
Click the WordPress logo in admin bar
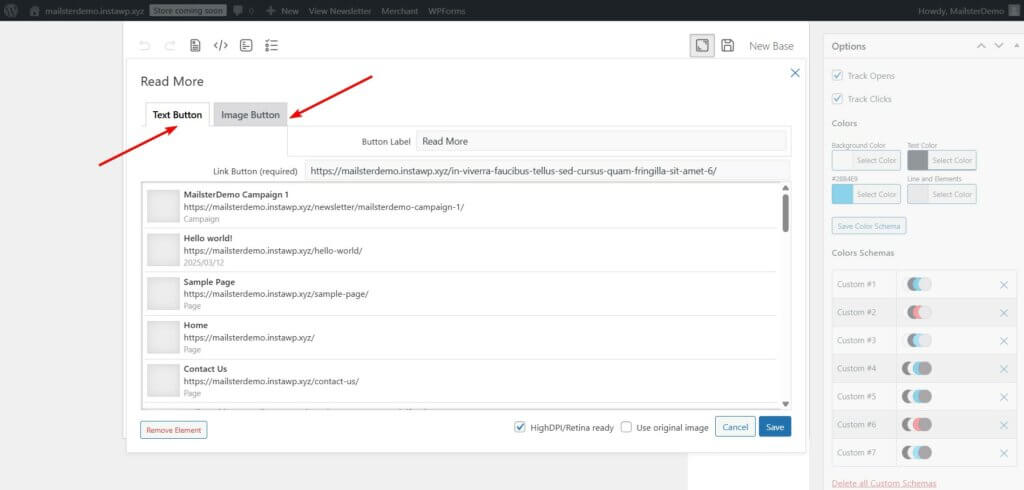point(12,11)
